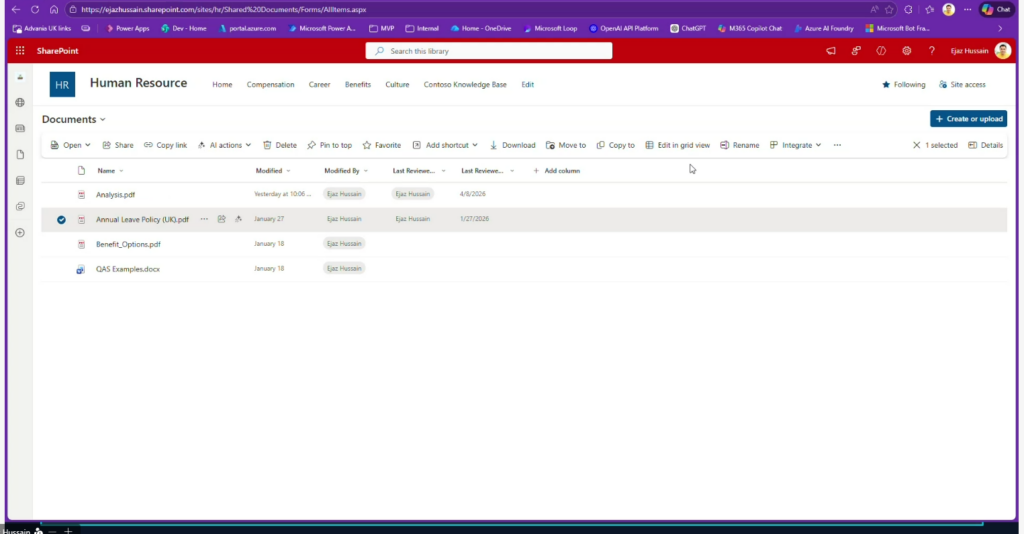Open the Details pane
Screen dimensions: 1024x534
click(985, 145)
